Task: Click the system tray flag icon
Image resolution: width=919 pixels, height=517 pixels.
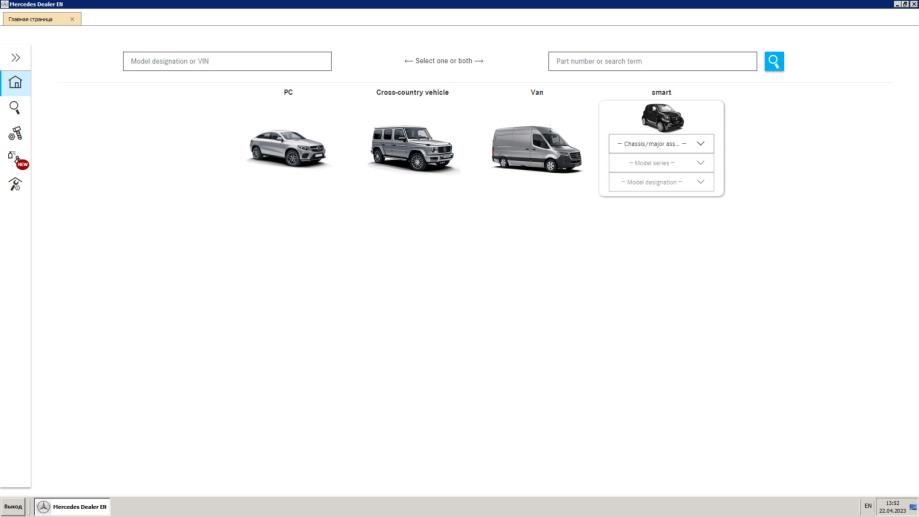Action: coord(913,508)
